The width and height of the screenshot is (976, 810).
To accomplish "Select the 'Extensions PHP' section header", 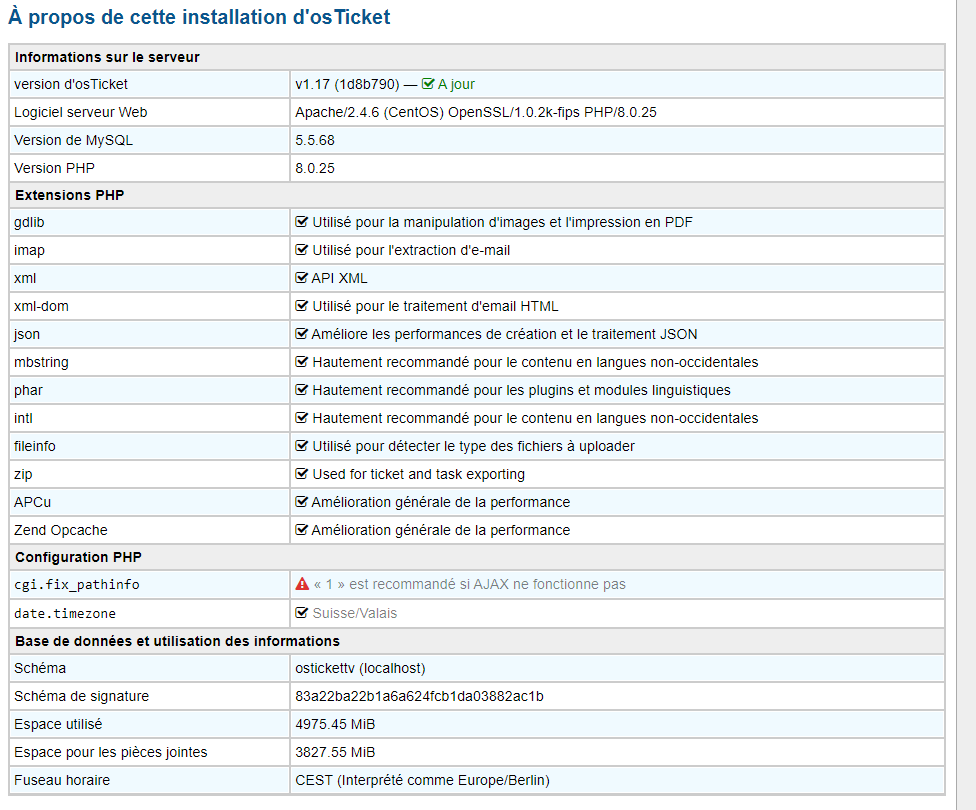I will pos(70,195).
